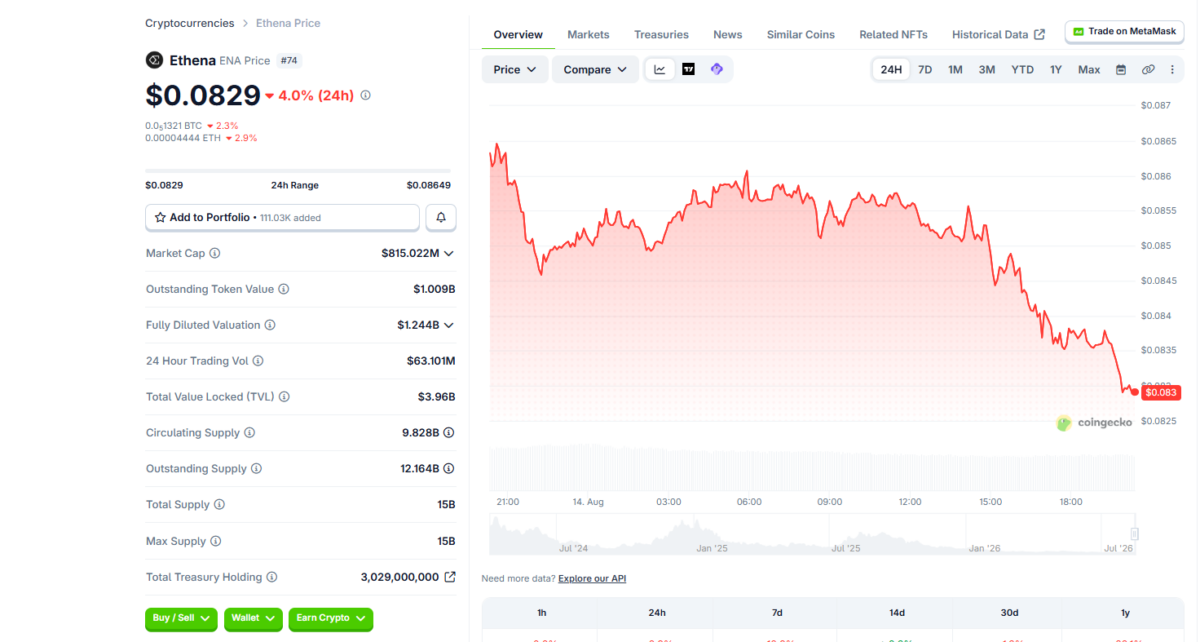Expand the Fully Diluted Valuation chevron

449,325
